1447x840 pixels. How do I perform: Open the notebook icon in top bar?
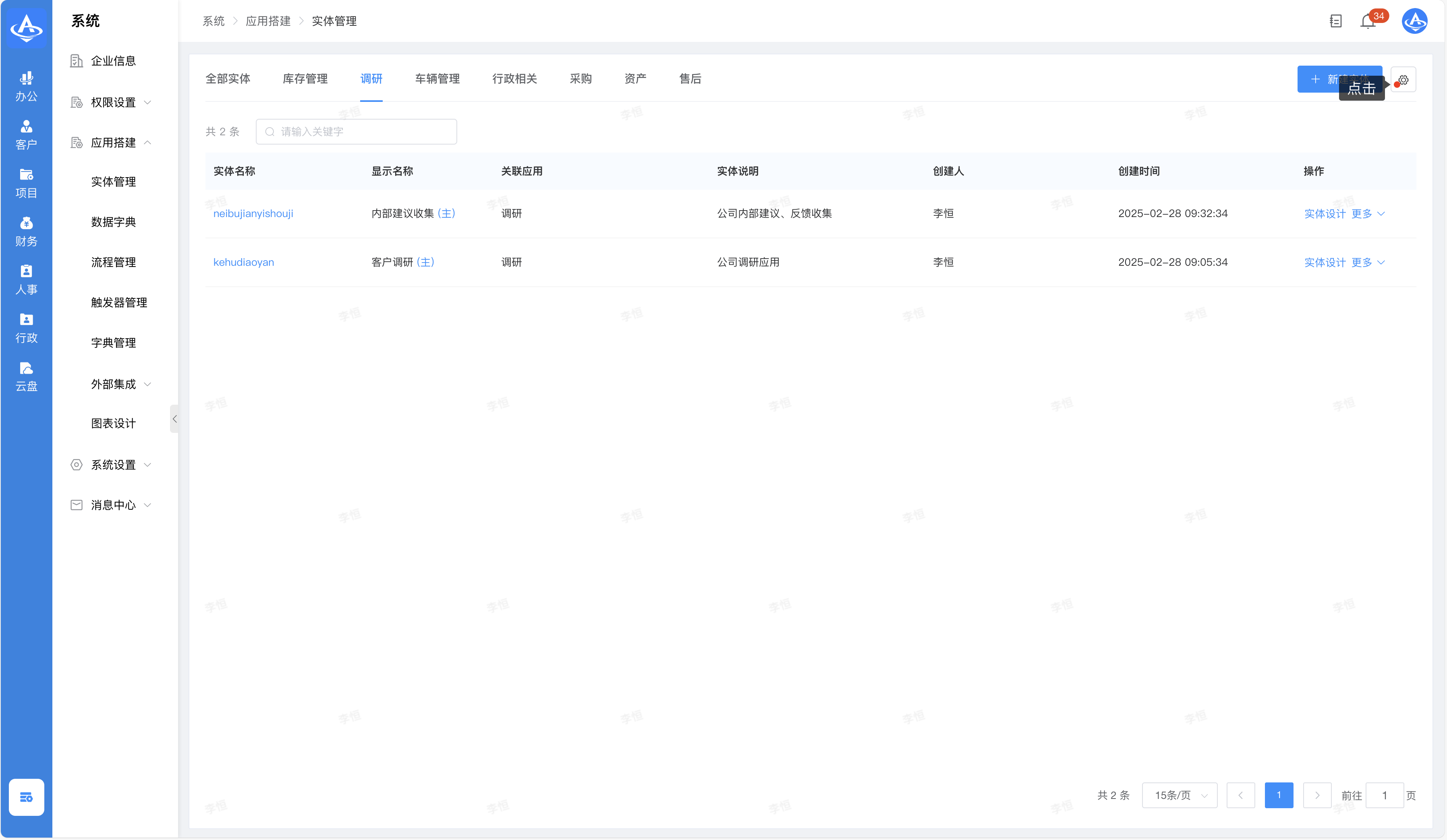(x=1335, y=21)
